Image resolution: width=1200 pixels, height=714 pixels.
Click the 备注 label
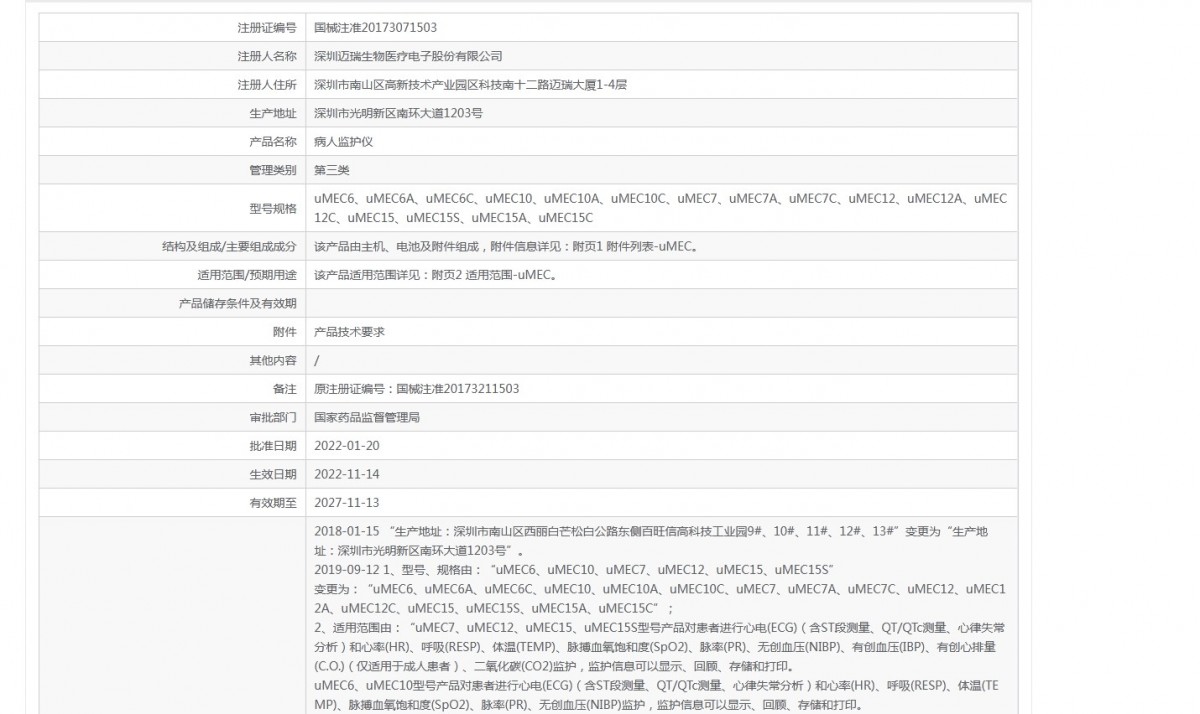284,388
